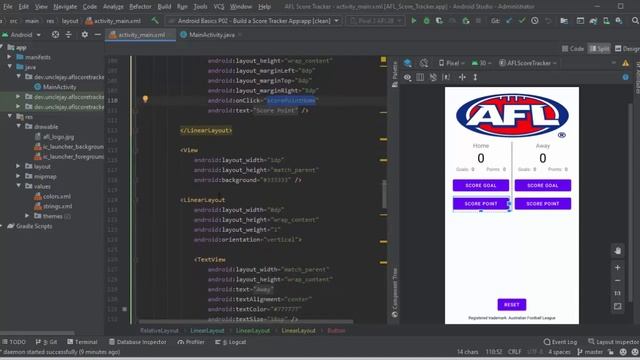This screenshot has height=360, width=640.
Task: Open the run configuration dropdown
Action: point(253,20)
